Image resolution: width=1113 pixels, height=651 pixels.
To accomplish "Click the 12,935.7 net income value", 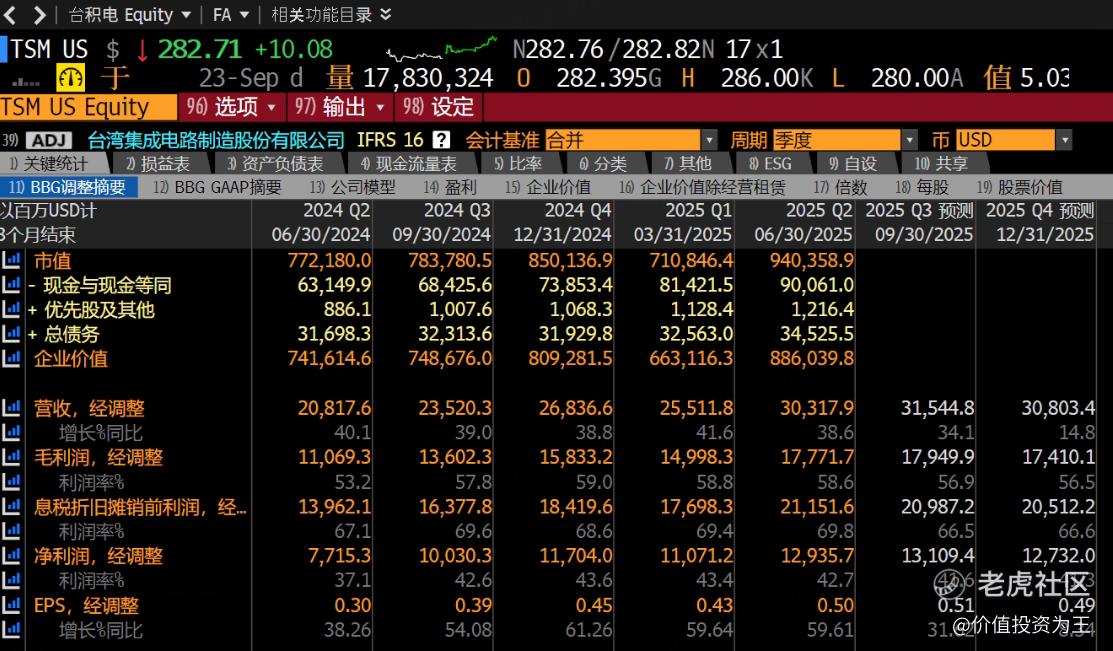I will [817, 556].
